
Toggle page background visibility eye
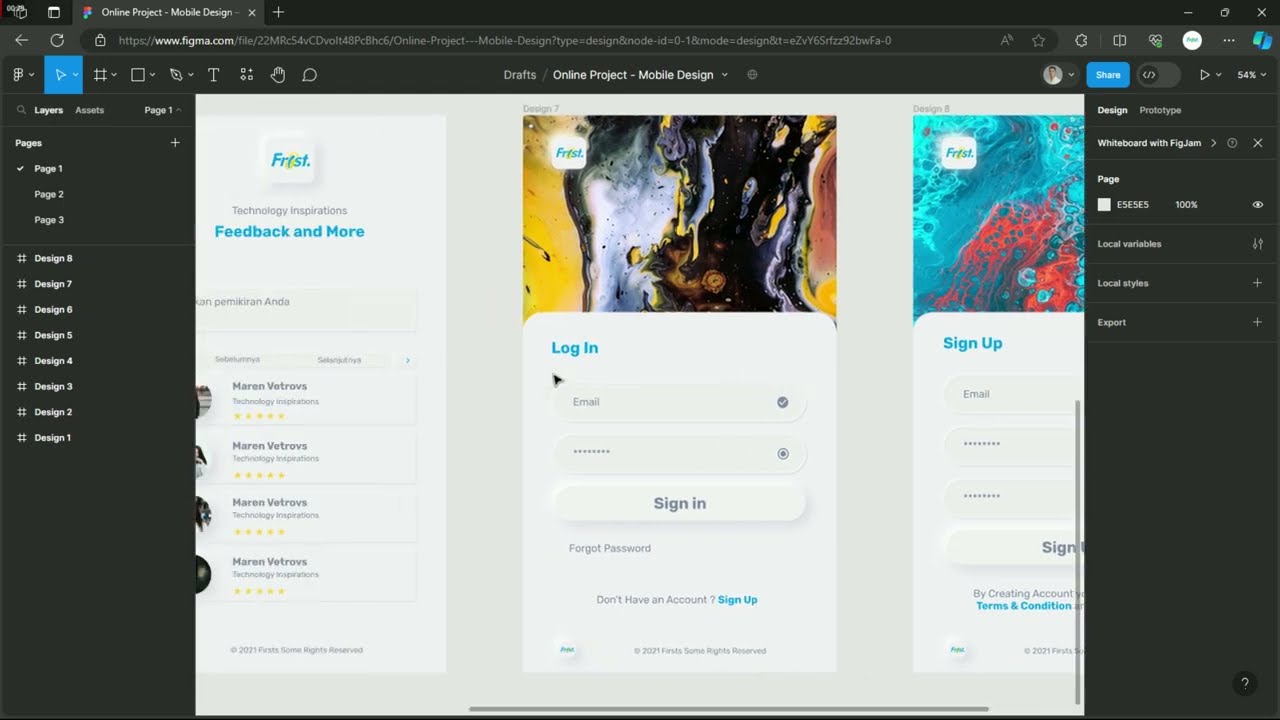tap(1258, 205)
